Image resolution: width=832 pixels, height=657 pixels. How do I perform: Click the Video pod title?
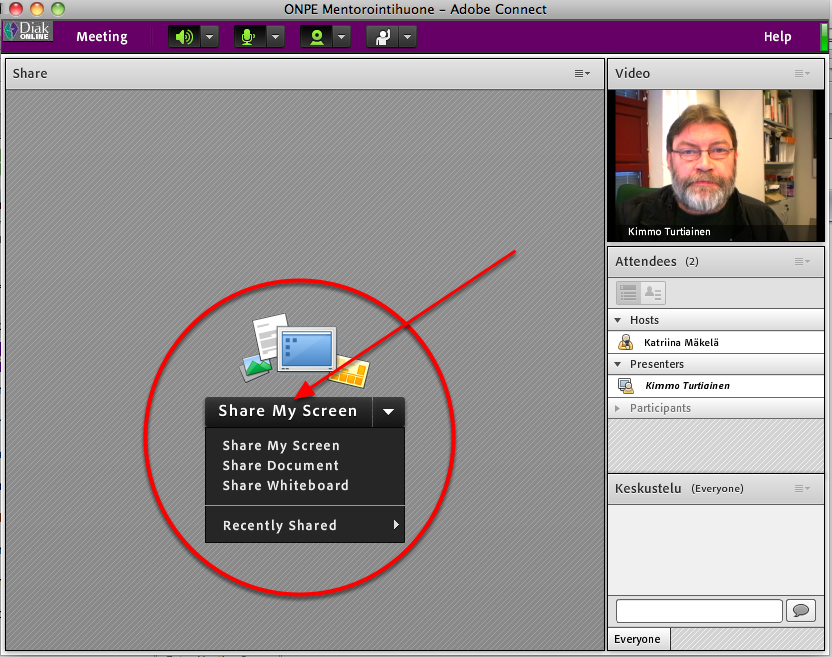632,74
